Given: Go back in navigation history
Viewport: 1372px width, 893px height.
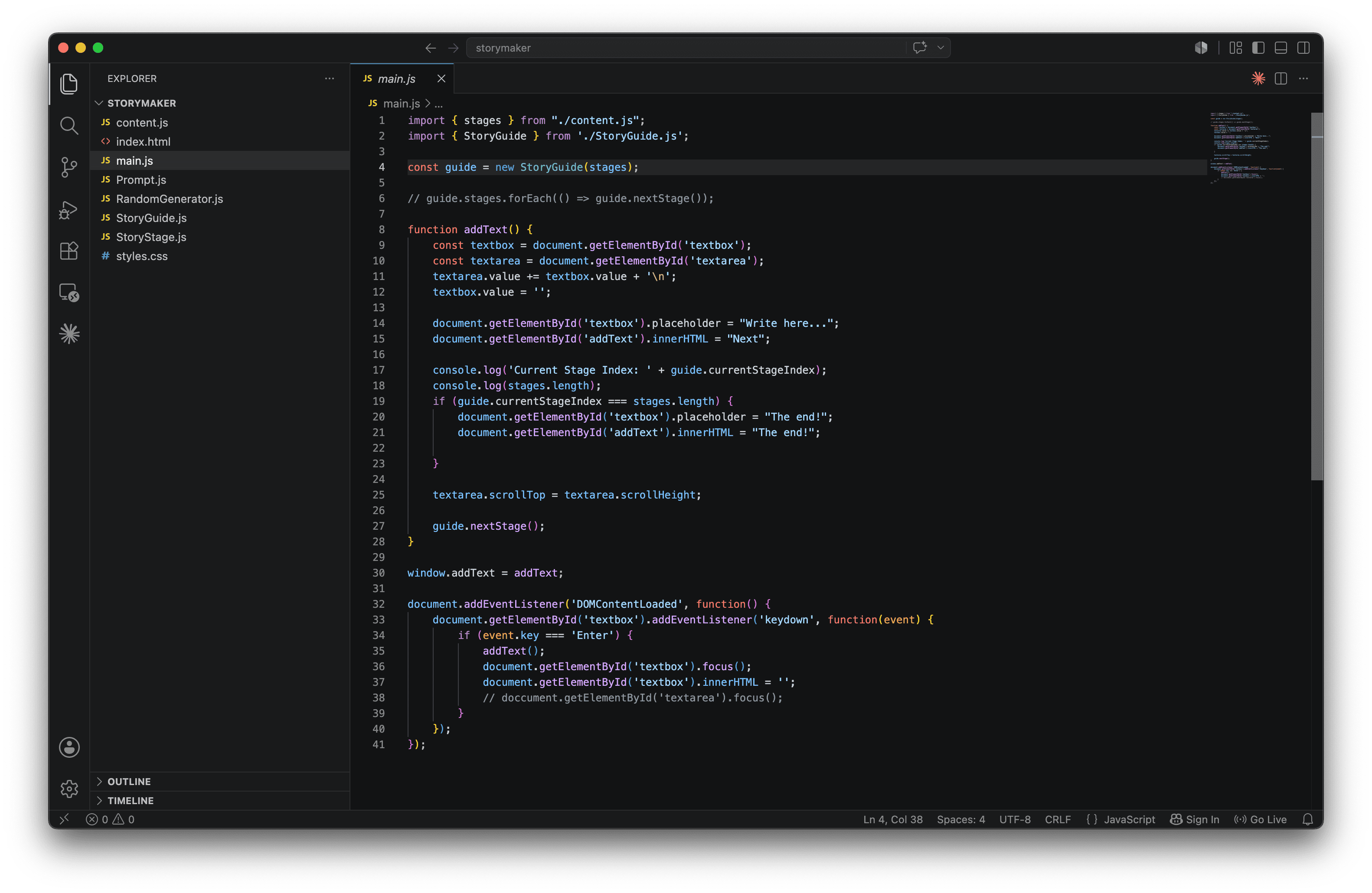Looking at the screenshot, I should point(431,48).
